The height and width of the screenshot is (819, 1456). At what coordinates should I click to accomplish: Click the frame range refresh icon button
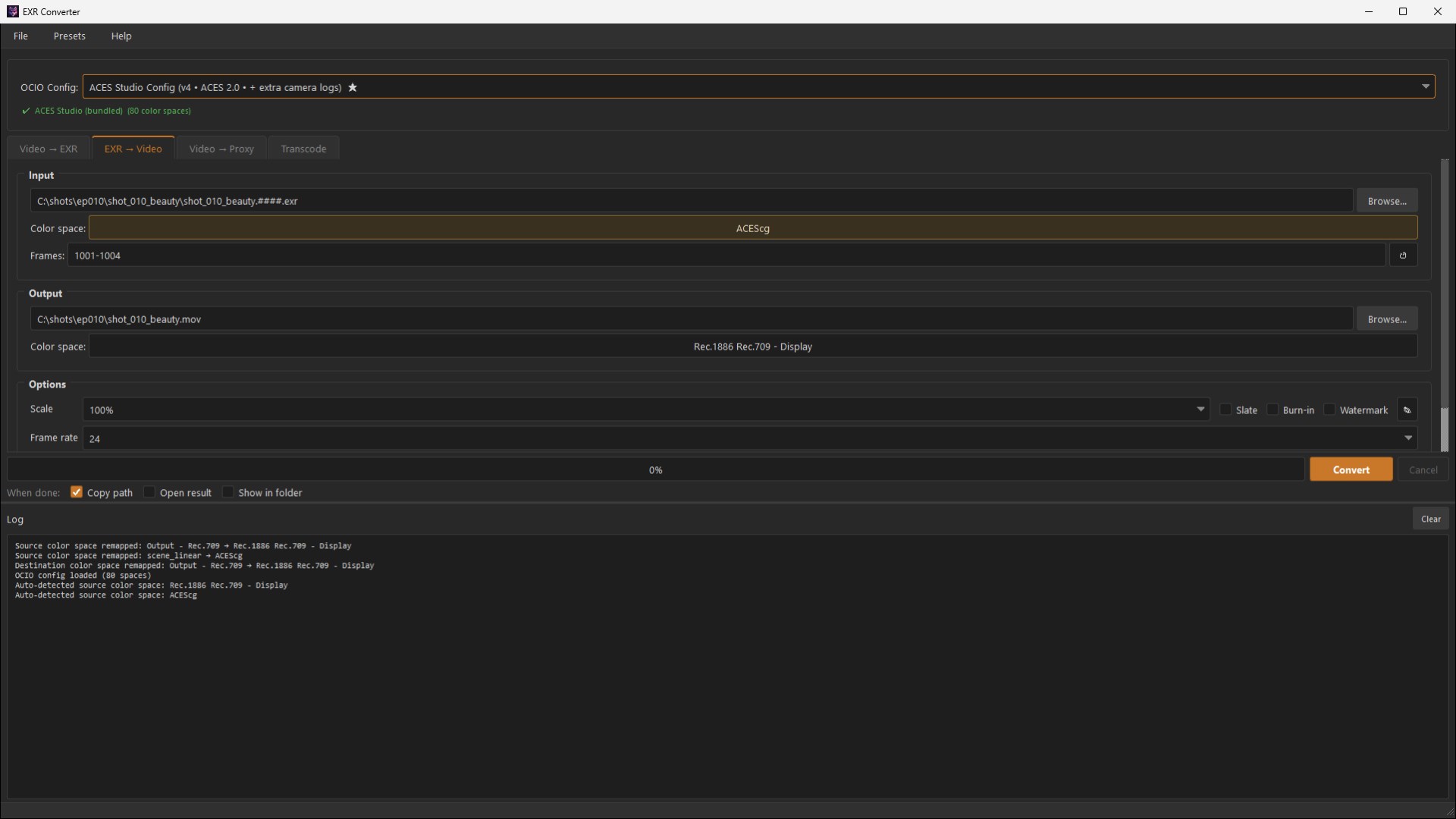coord(1403,256)
